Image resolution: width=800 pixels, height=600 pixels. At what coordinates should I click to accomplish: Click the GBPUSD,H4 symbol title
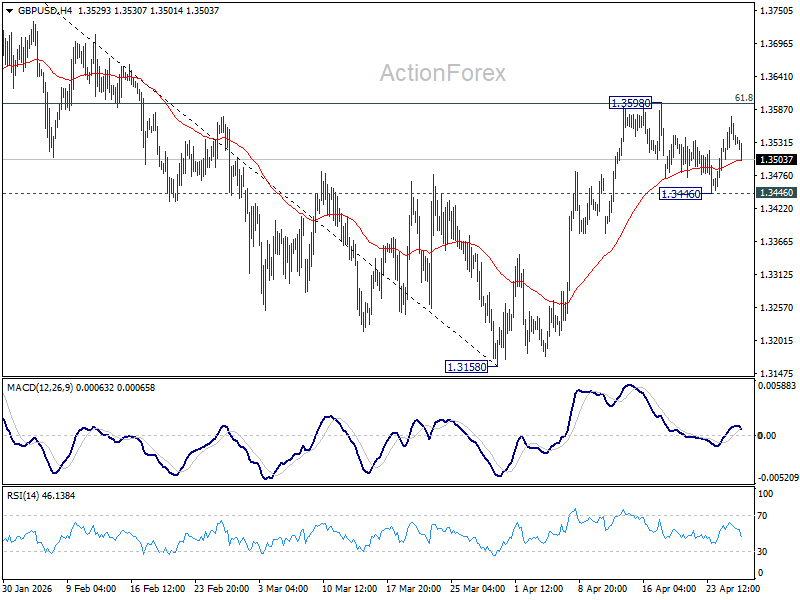click(45, 10)
